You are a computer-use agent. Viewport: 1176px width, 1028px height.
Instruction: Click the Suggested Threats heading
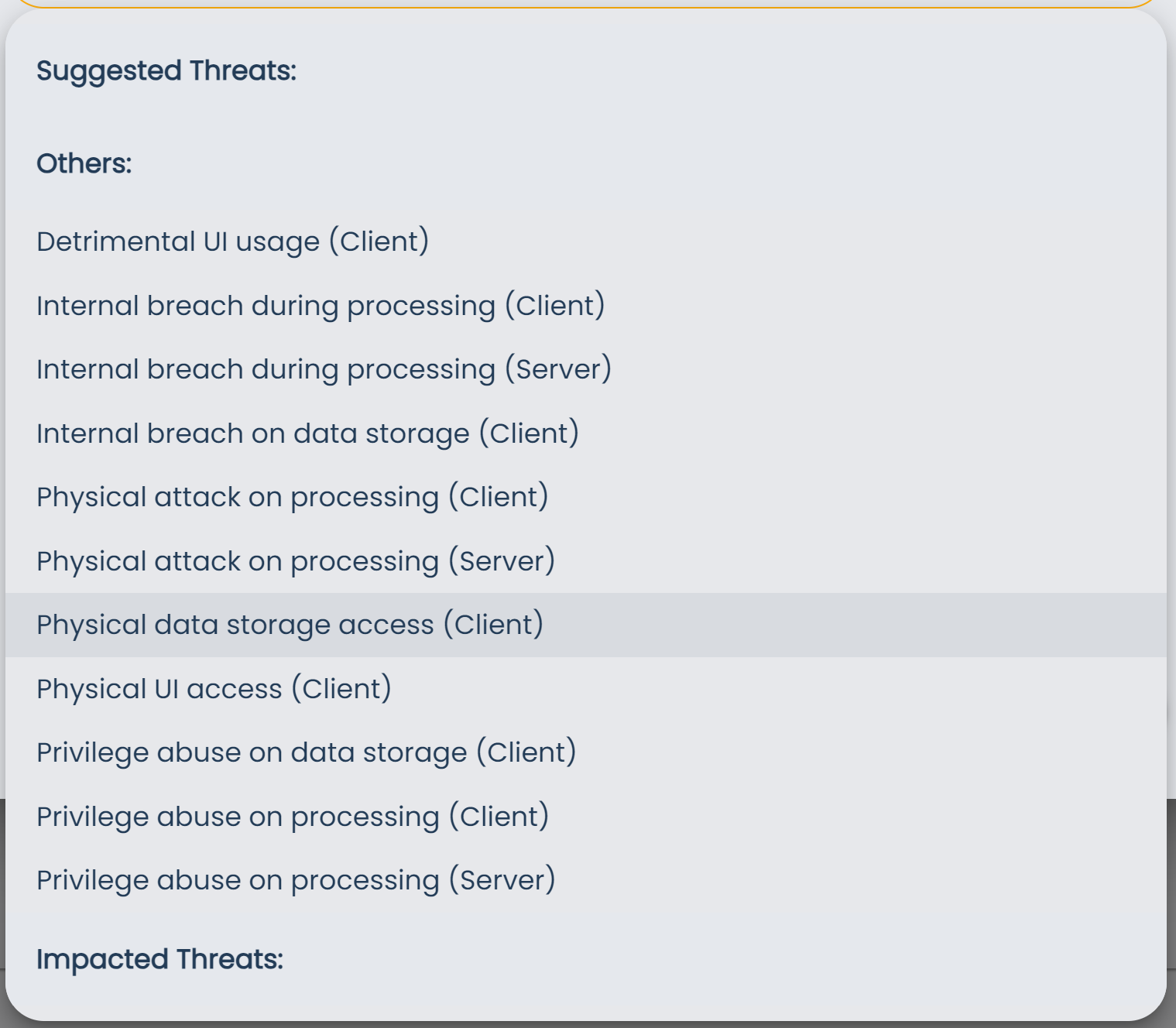166,70
